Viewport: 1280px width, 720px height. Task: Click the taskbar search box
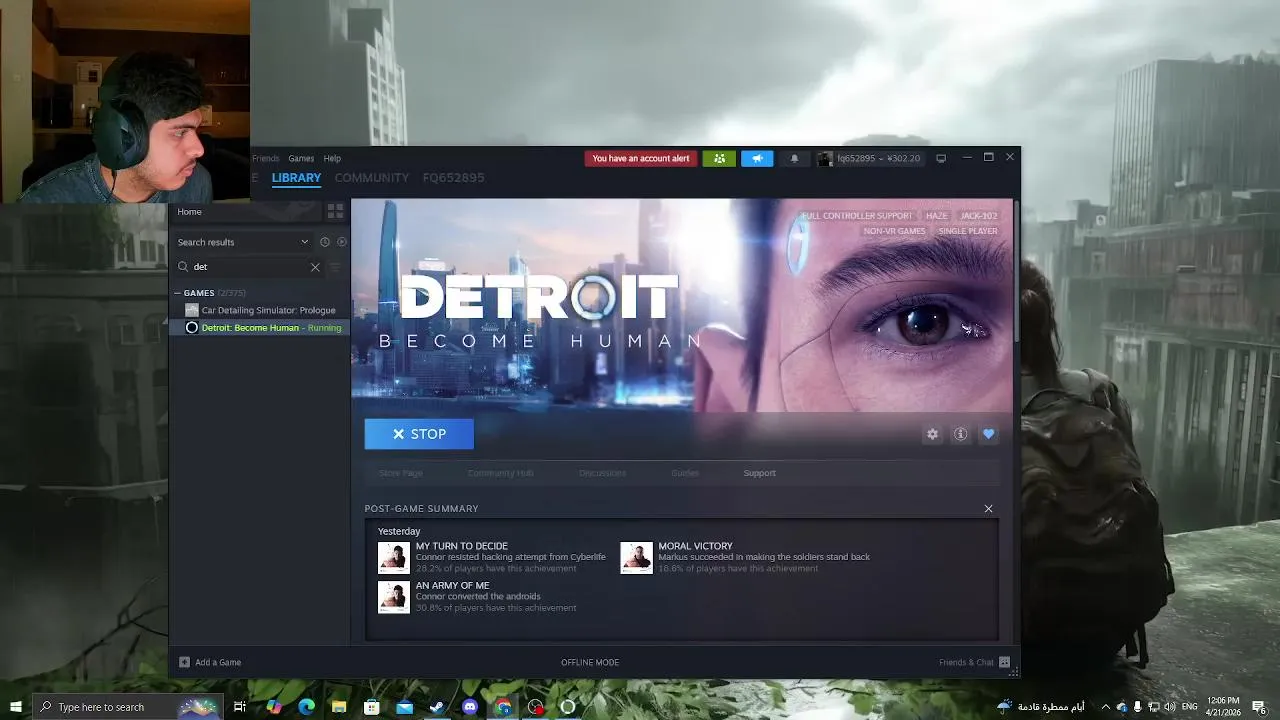[127, 707]
